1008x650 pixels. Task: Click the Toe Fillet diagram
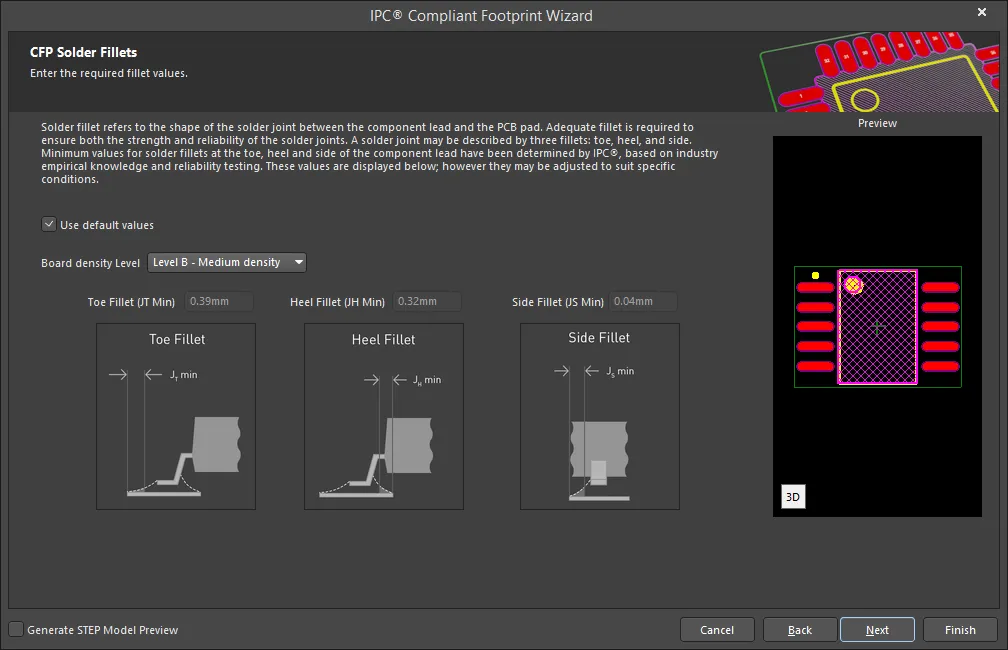176,417
